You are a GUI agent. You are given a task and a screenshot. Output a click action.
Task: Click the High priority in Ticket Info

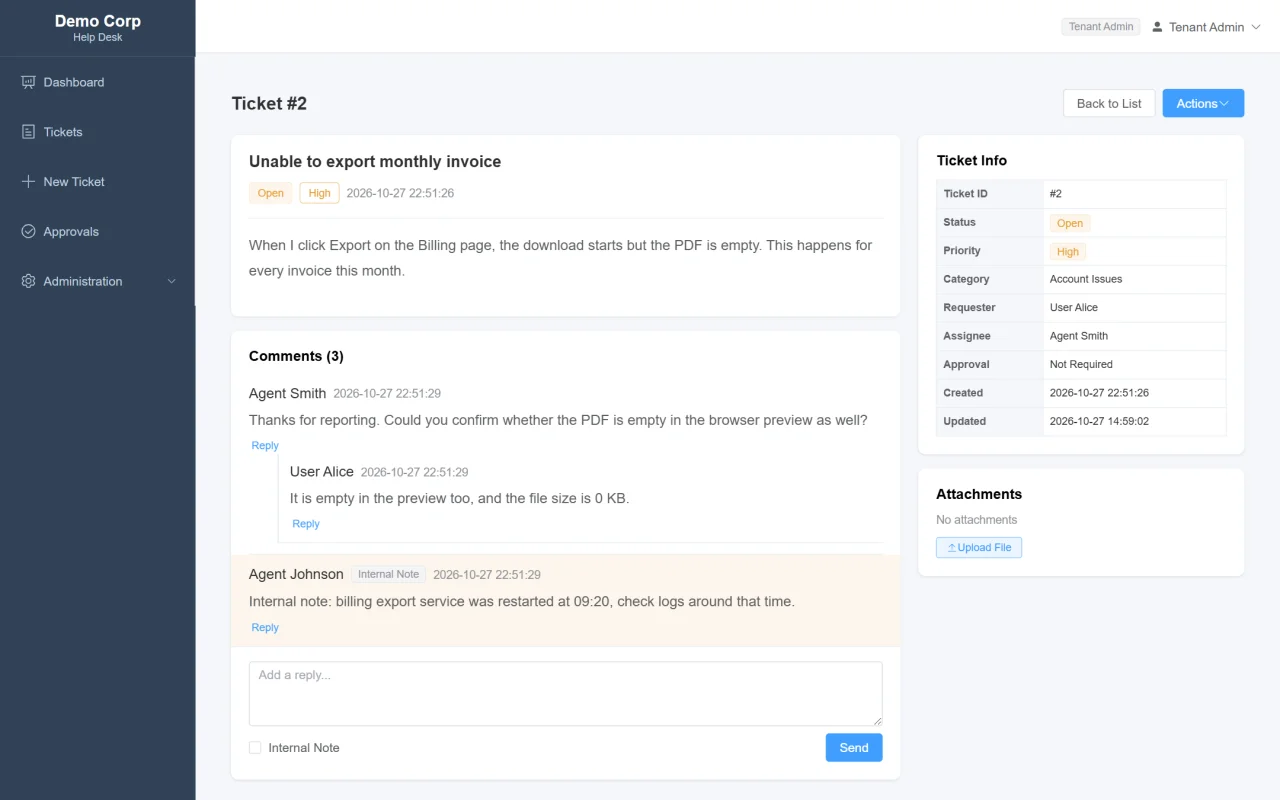point(1068,252)
